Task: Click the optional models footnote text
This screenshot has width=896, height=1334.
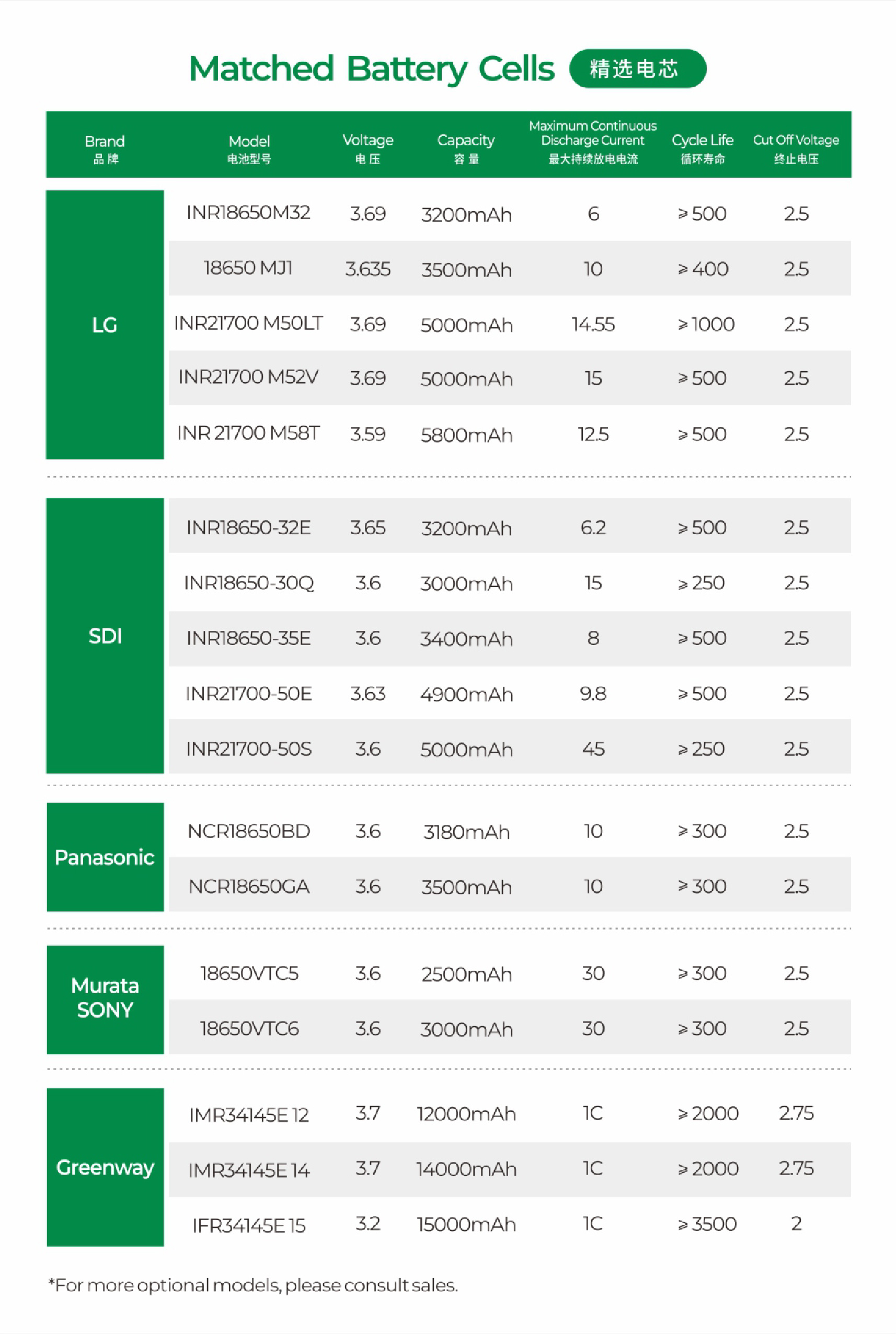Action: [252, 1285]
